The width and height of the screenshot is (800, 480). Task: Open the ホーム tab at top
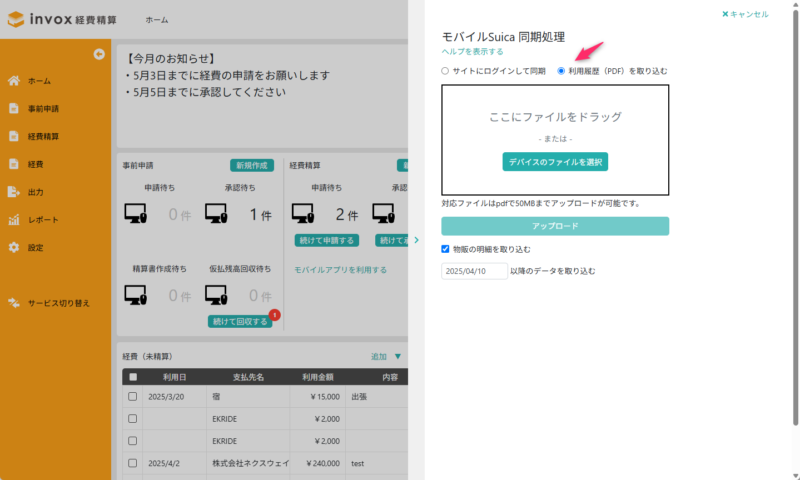(157, 20)
